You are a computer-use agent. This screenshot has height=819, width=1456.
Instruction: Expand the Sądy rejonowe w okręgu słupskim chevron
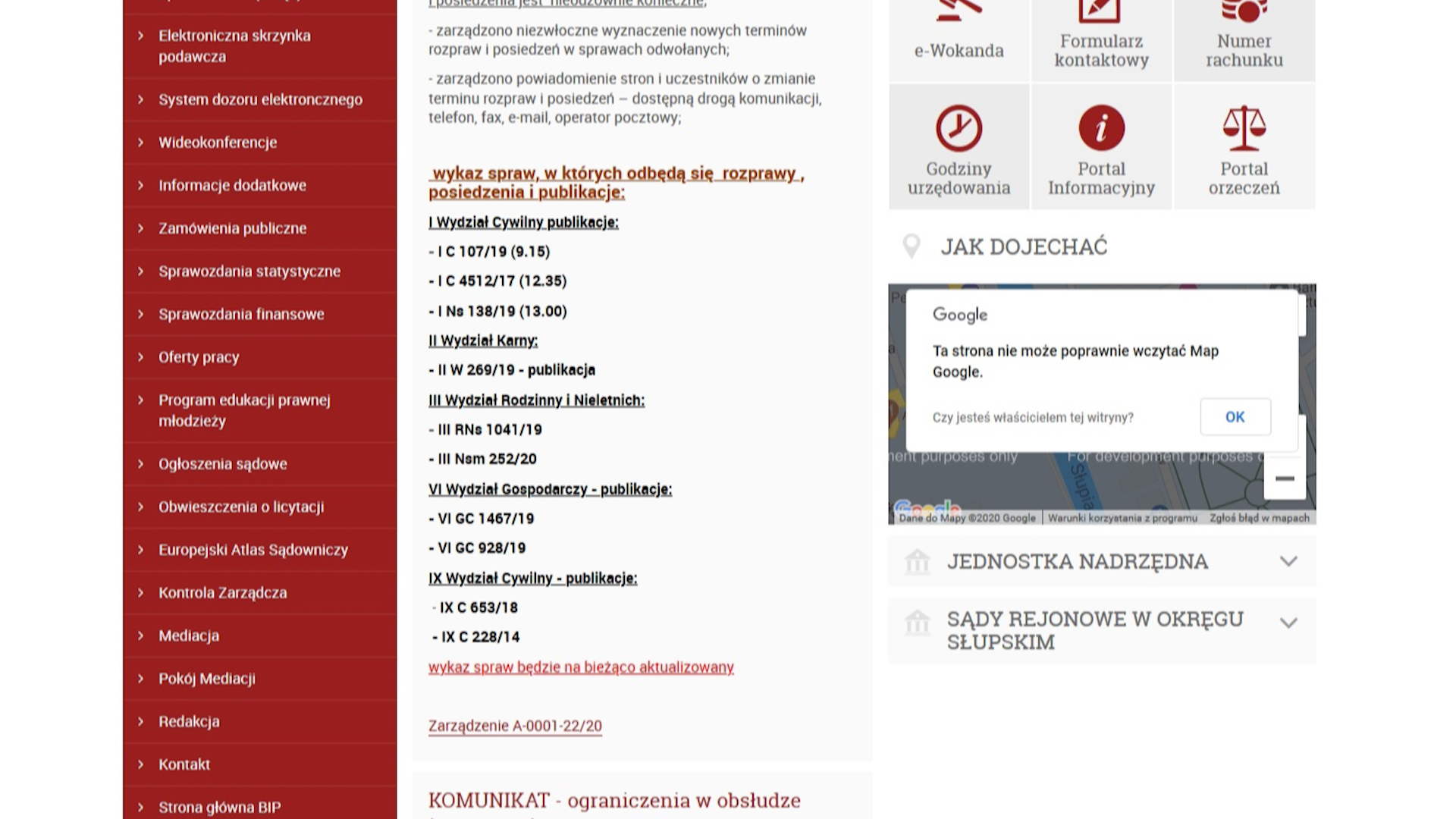coord(1288,623)
